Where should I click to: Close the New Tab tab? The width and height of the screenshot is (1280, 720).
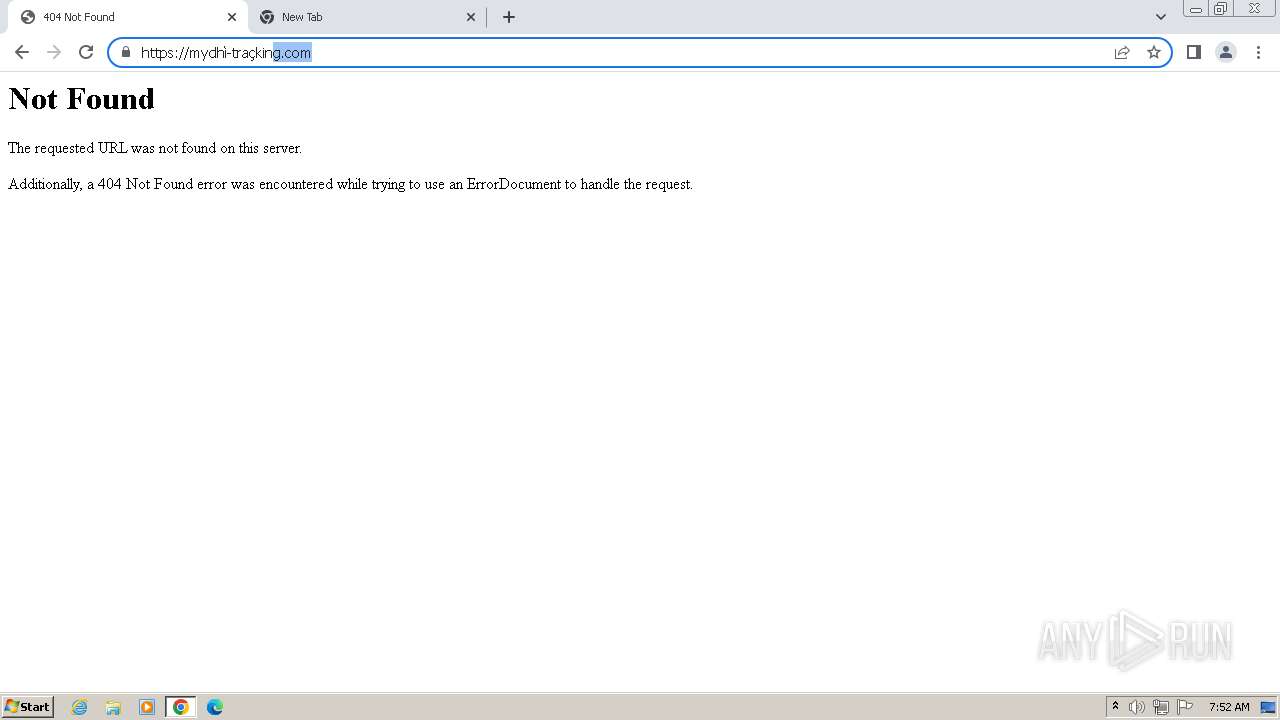472,17
